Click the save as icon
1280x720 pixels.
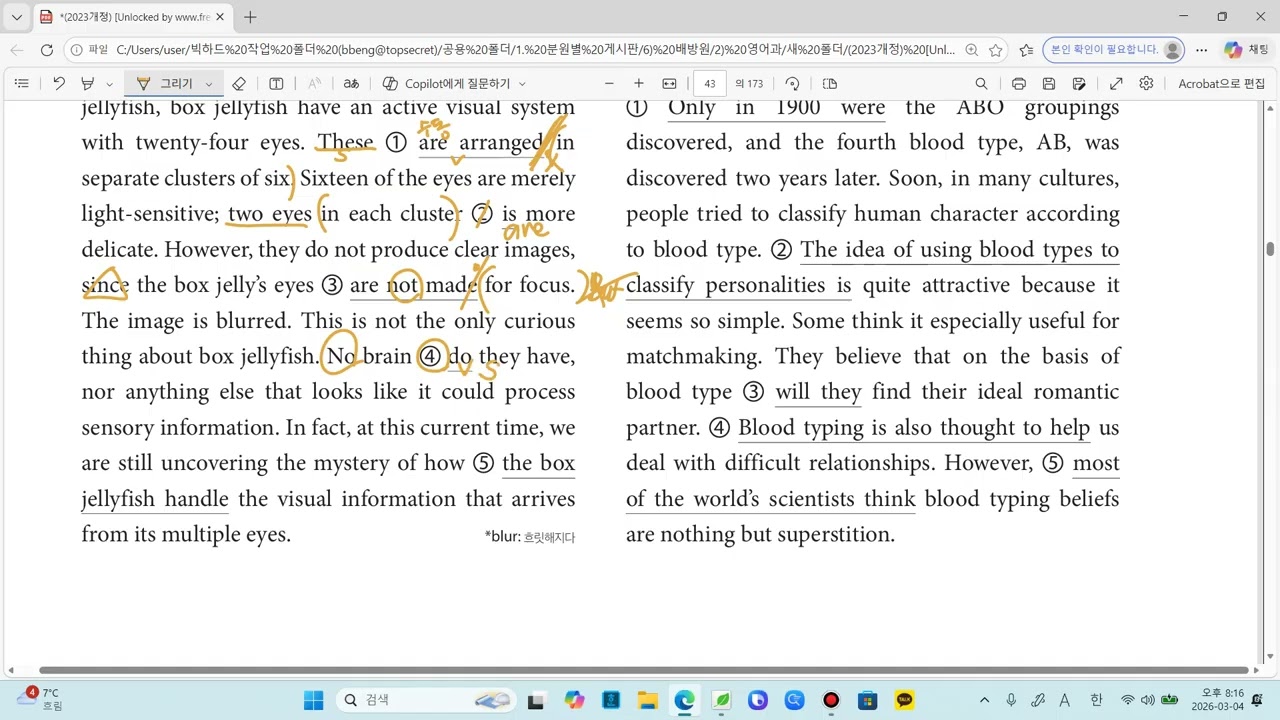click(1079, 84)
